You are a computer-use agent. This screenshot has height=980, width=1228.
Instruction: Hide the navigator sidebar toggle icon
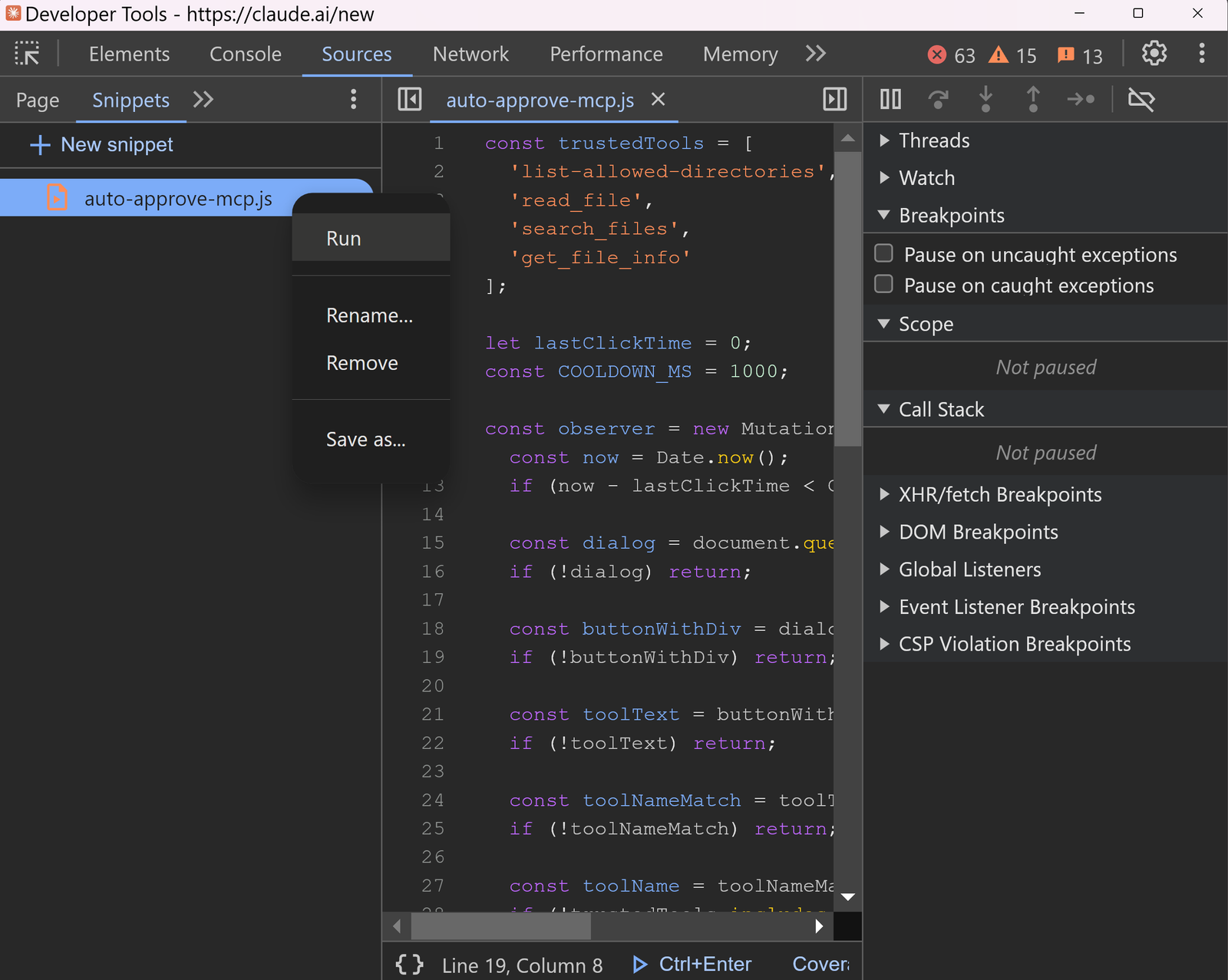pyautogui.click(x=410, y=100)
